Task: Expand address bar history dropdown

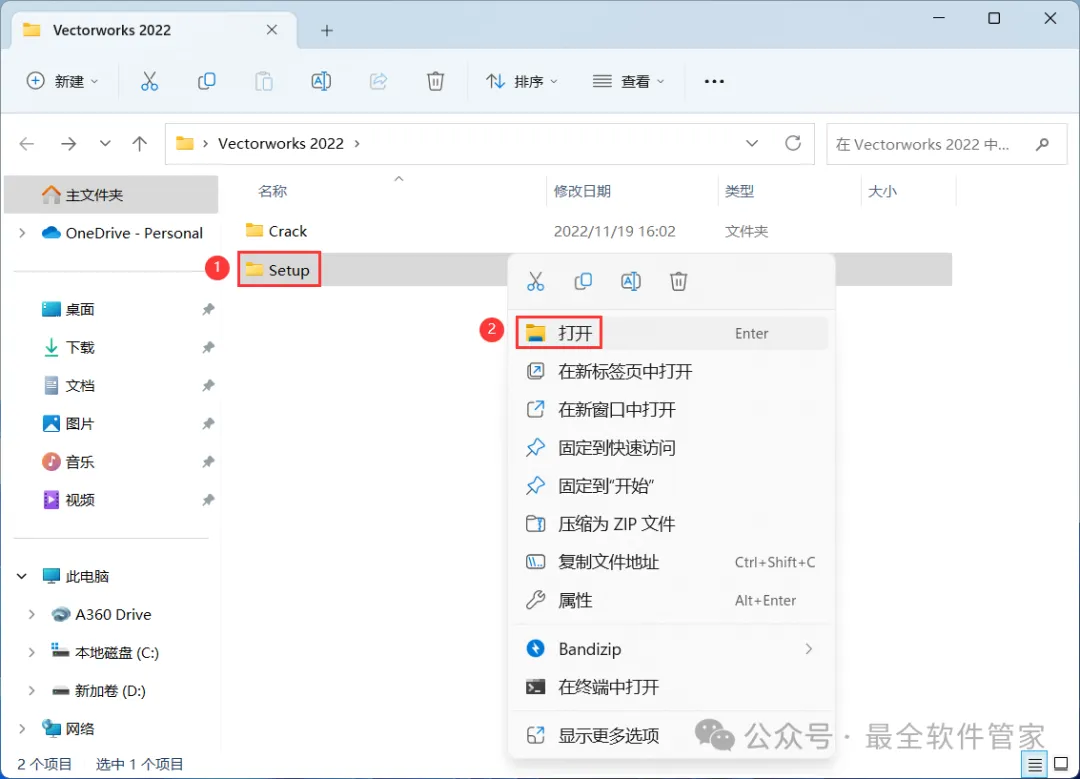Action: [752, 143]
